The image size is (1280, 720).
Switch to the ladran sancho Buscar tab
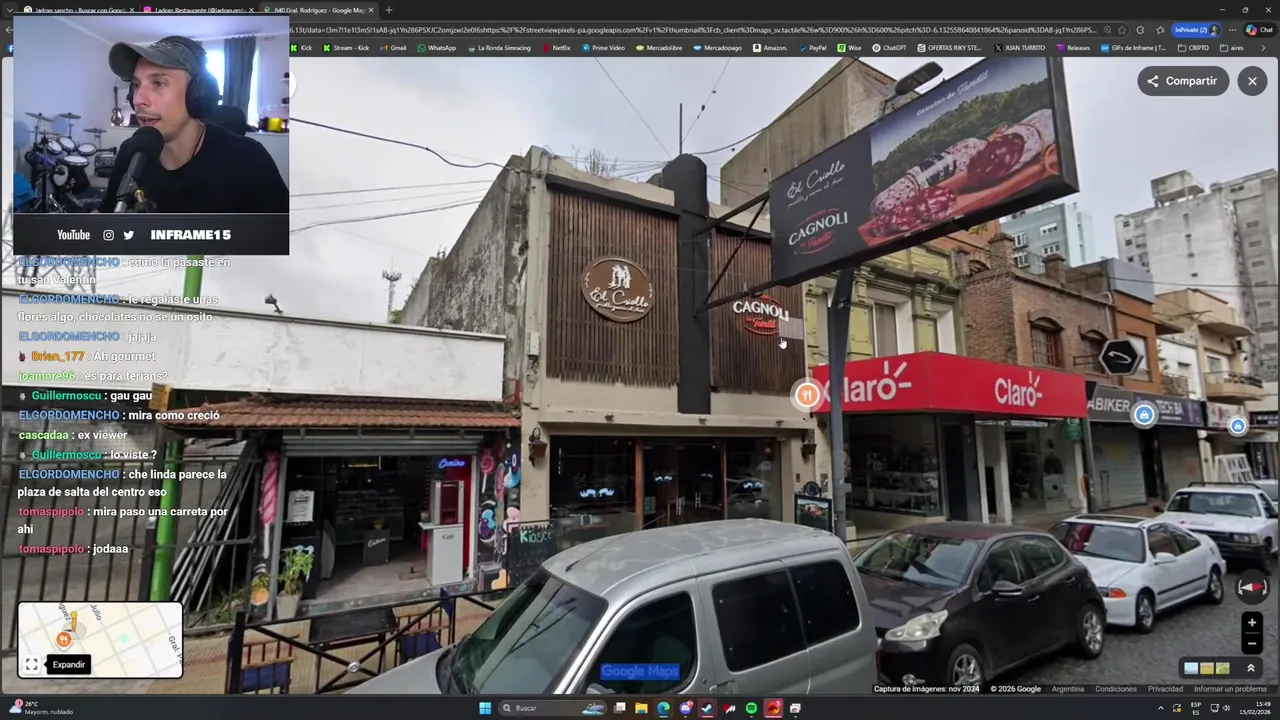tap(77, 10)
